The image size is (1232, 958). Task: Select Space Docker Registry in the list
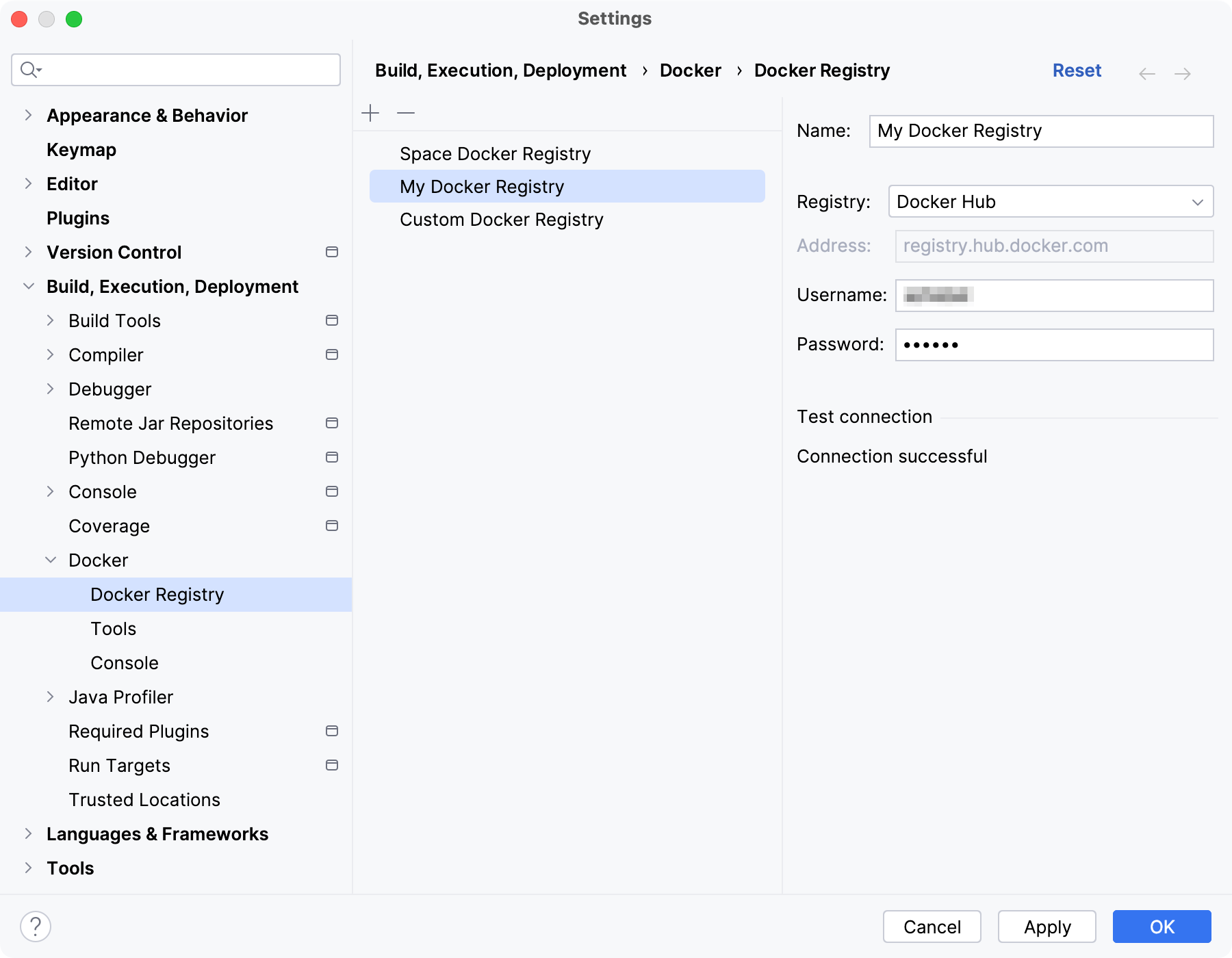click(496, 153)
